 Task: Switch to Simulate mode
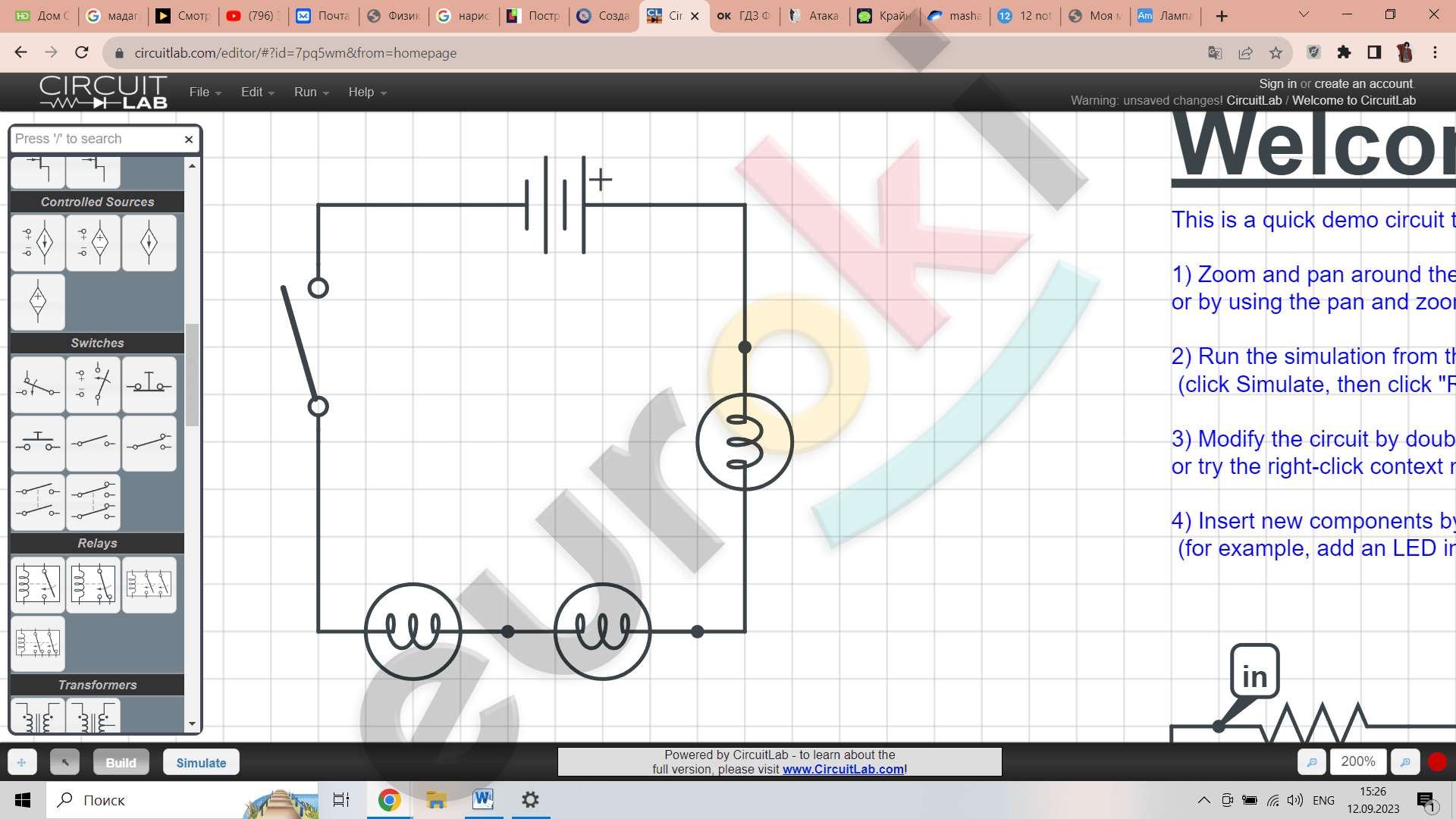pyautogui.click(x=201, y=762)
